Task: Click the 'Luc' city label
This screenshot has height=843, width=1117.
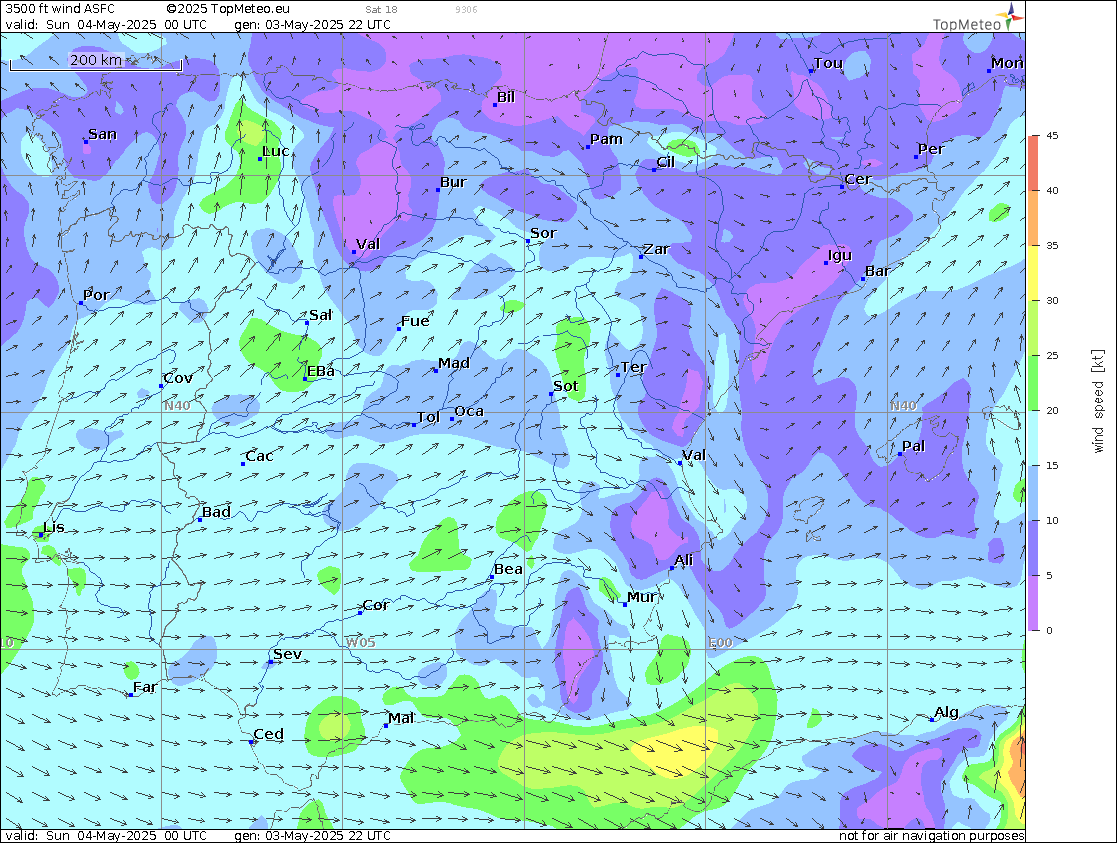Action: (x=276, y=151)
